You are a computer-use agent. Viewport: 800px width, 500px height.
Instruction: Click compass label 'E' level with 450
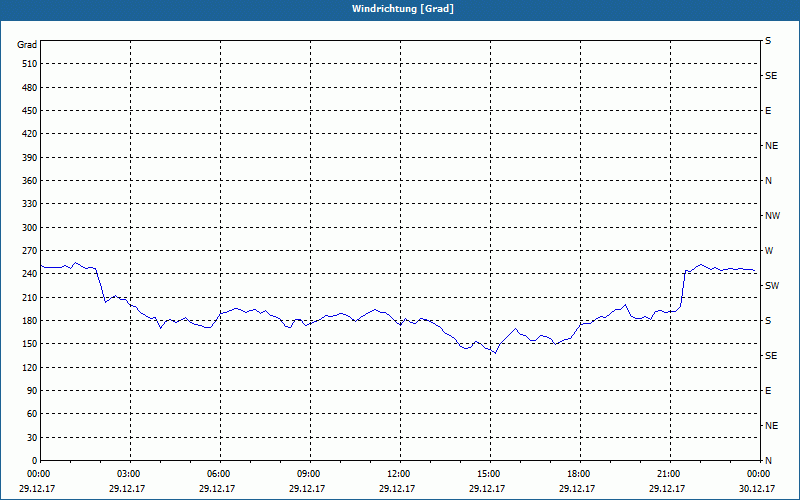pyautogui.click(x=768, y=111)
